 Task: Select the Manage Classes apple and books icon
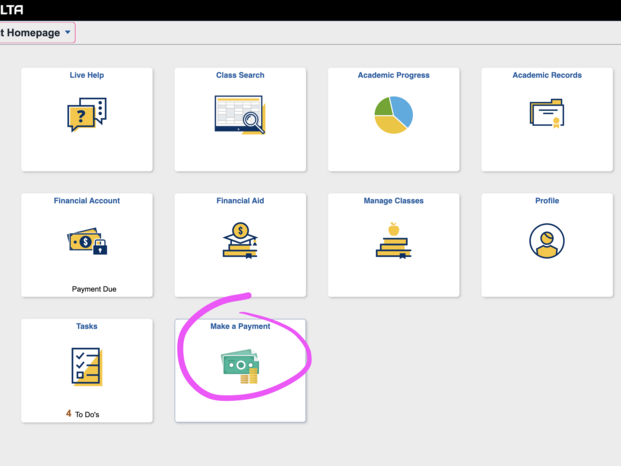click(x=394, y=240)
